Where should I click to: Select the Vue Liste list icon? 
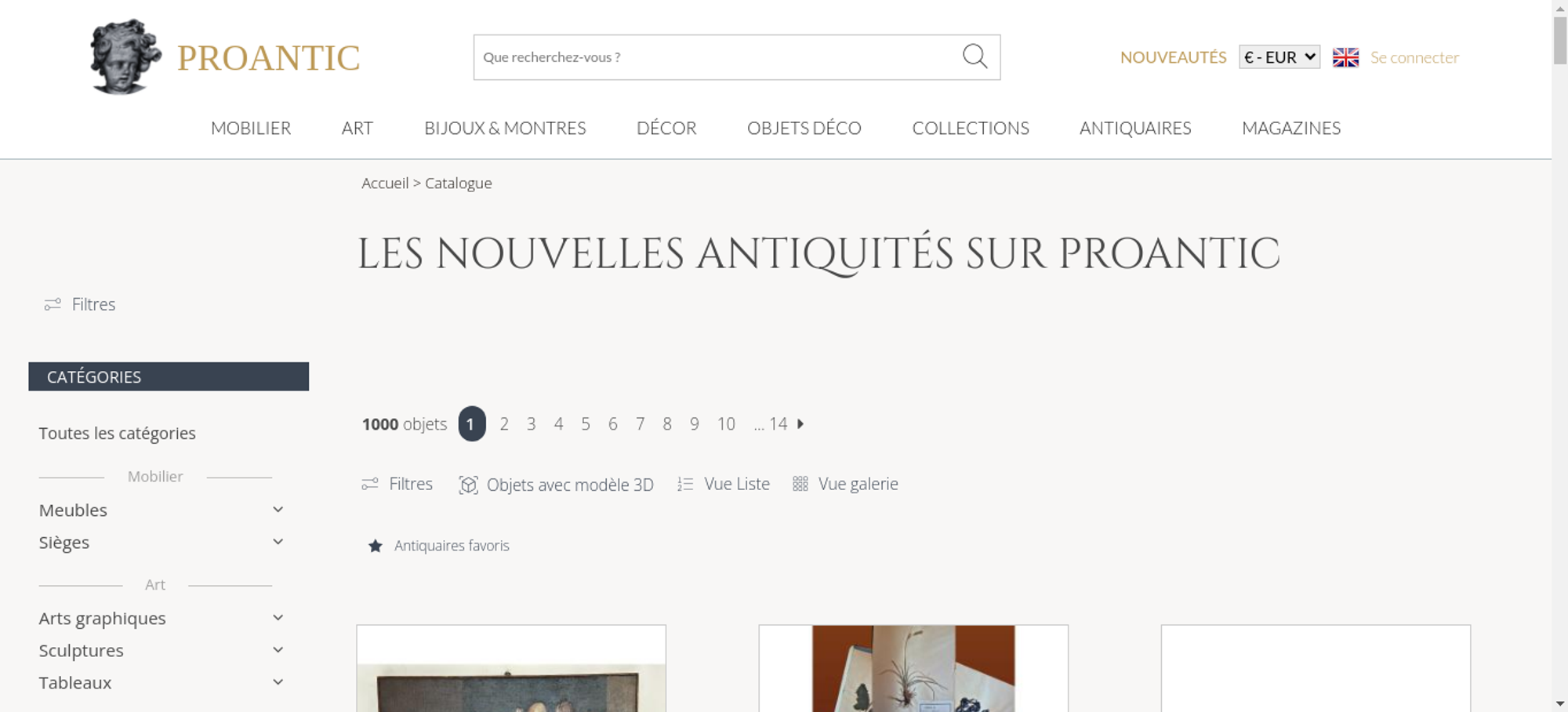pyautogui.click(x=685, y=485)
